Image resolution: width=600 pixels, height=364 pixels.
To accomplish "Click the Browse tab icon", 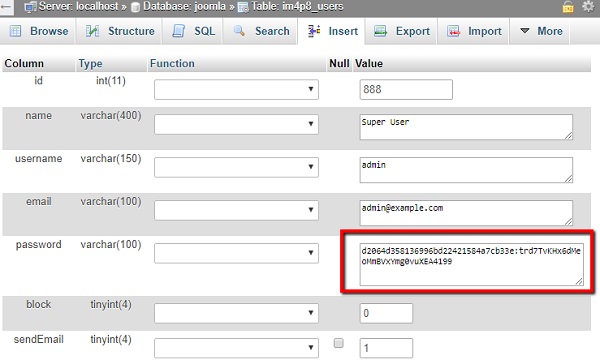I will (x=15, y=31).
